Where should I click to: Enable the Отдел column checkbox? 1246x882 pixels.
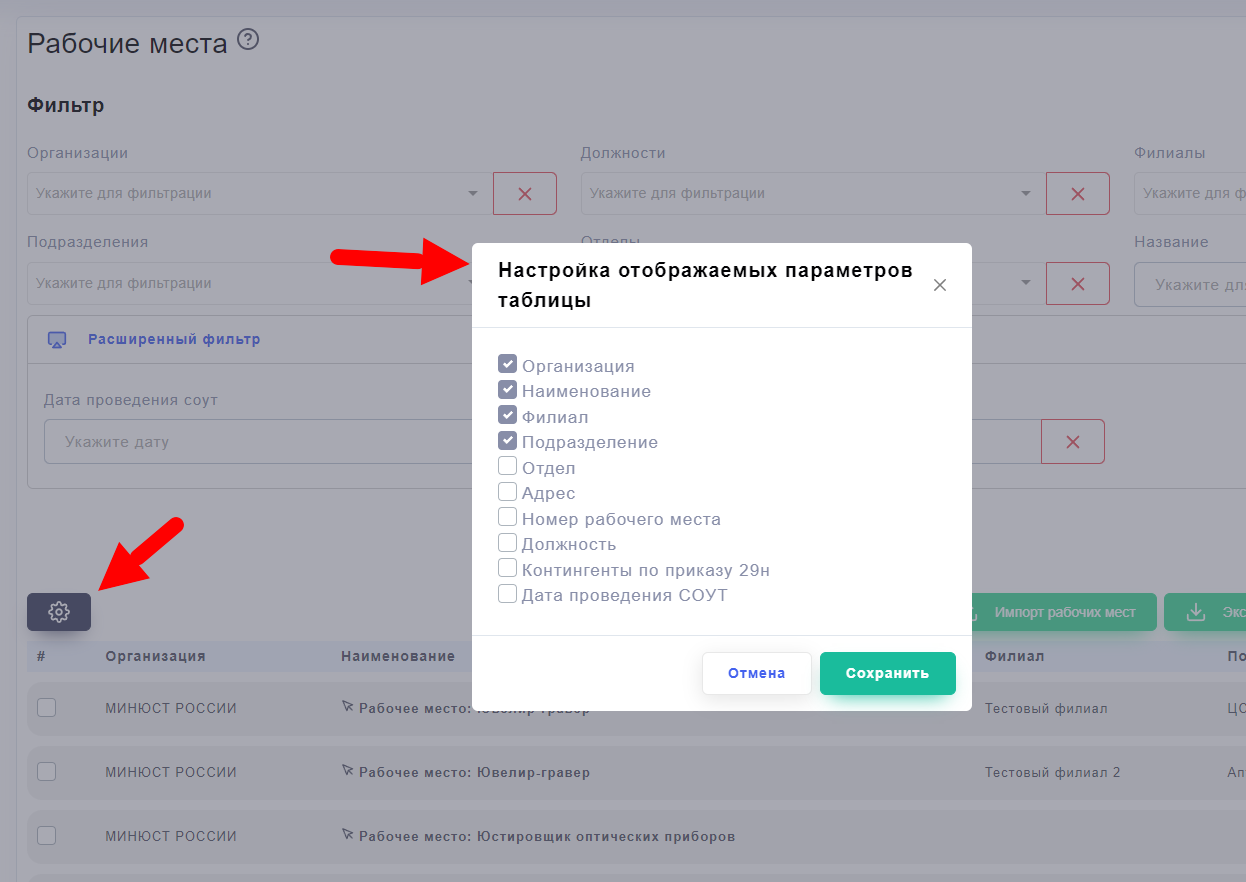pyautogui.click(x=507, y=466)
